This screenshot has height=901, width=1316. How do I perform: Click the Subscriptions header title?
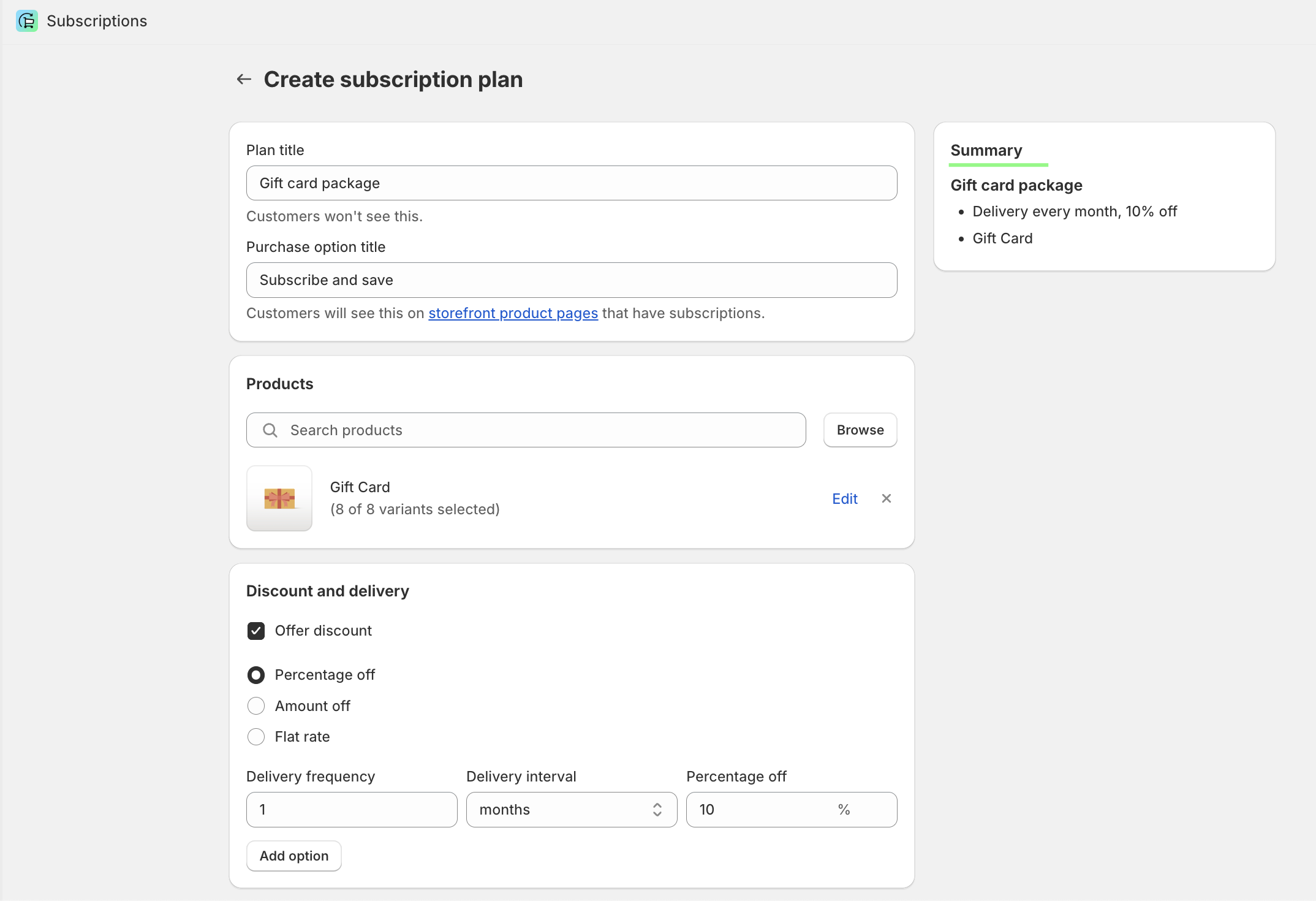97,21
